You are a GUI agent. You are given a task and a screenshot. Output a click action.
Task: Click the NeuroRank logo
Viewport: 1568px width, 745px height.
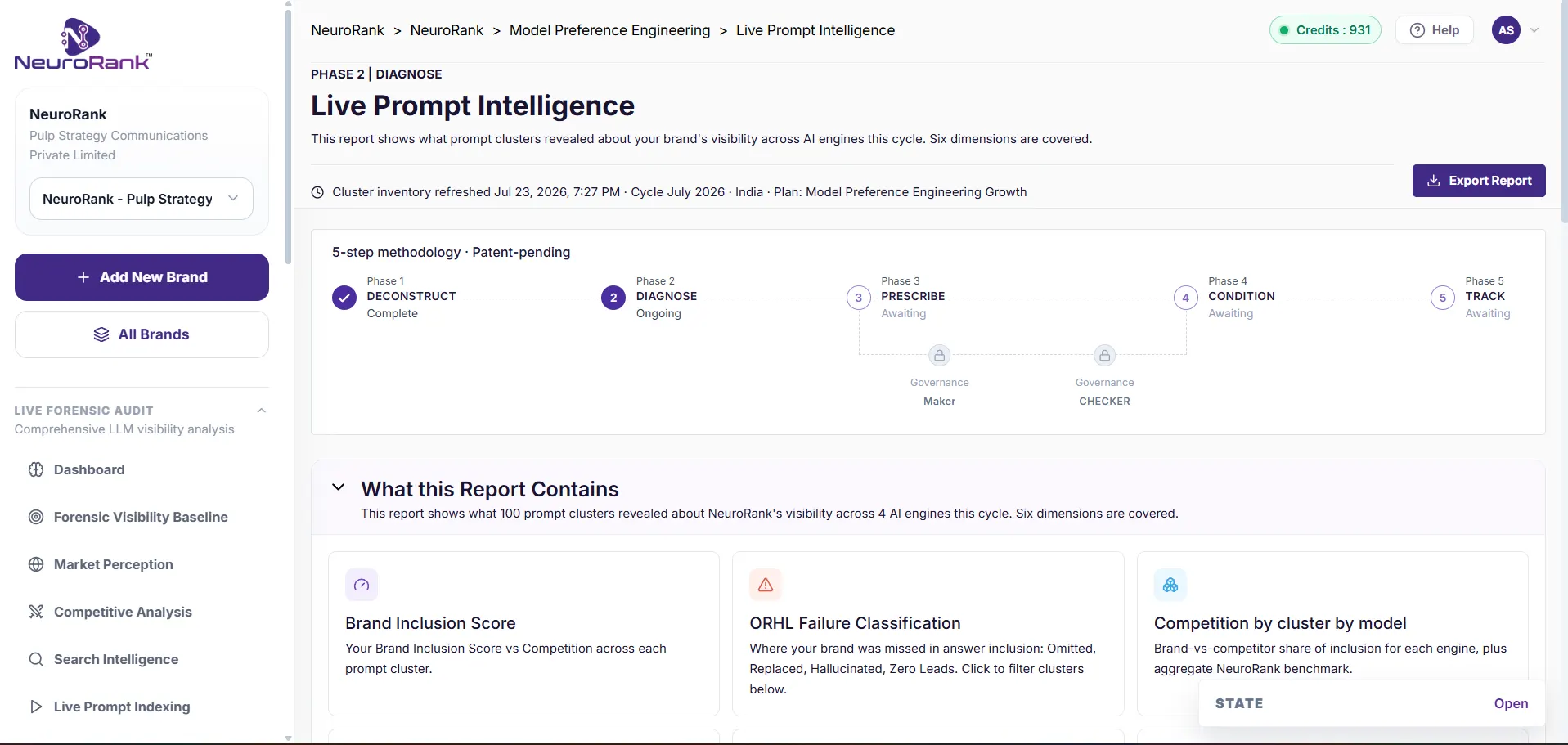83,44
